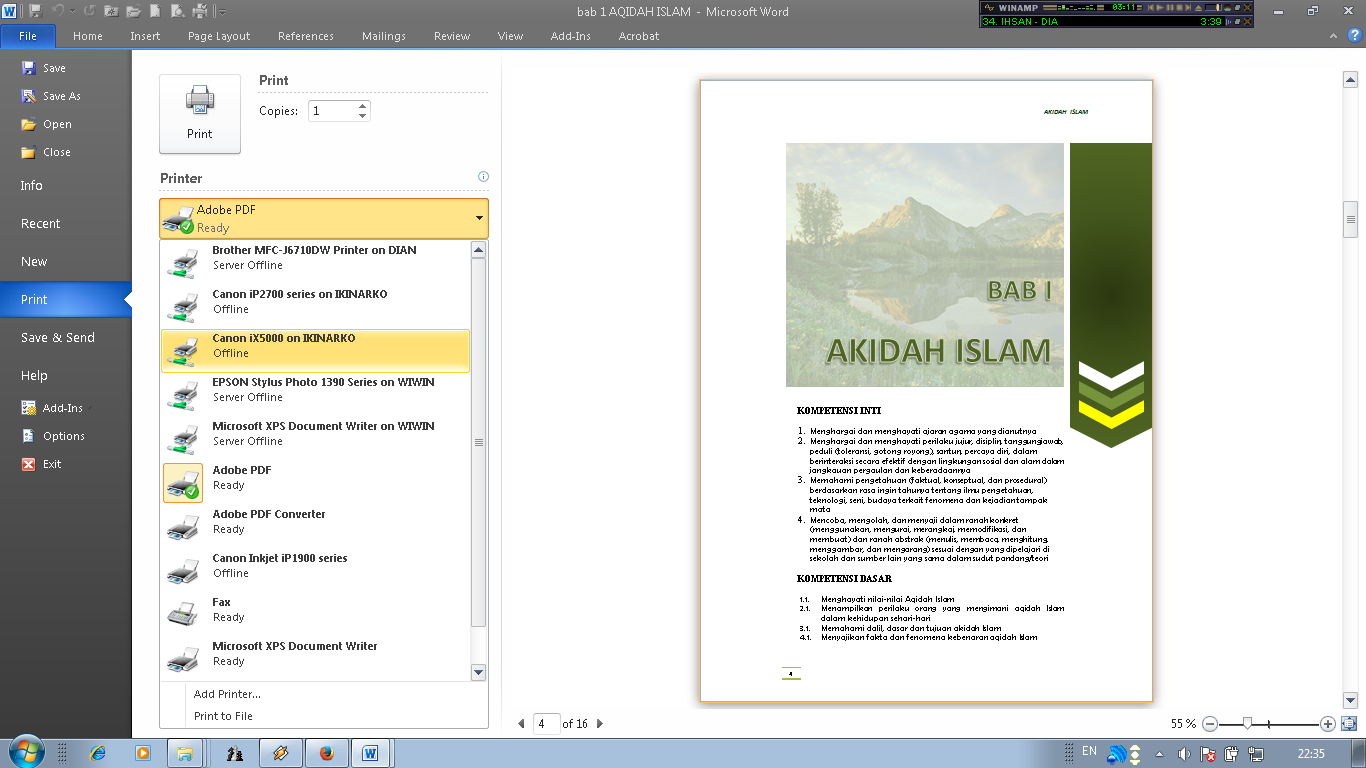Screen dimensions: 1366x768
Task: Decrease copies with the down spinner arrow
Action: tap(363, 116)
